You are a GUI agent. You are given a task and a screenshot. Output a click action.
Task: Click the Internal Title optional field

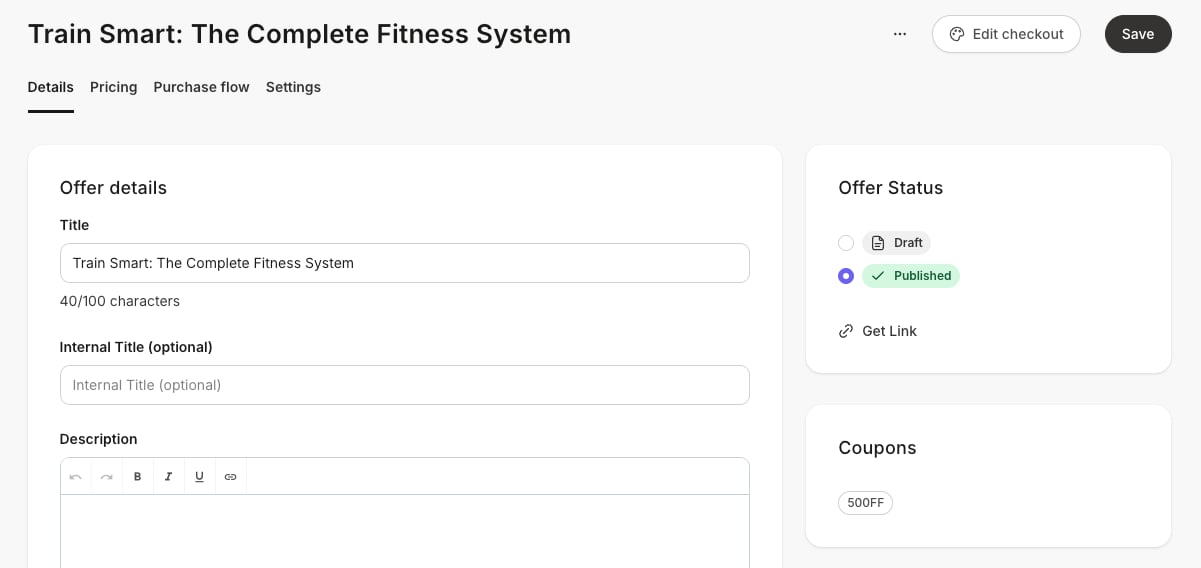click(405, 385)
